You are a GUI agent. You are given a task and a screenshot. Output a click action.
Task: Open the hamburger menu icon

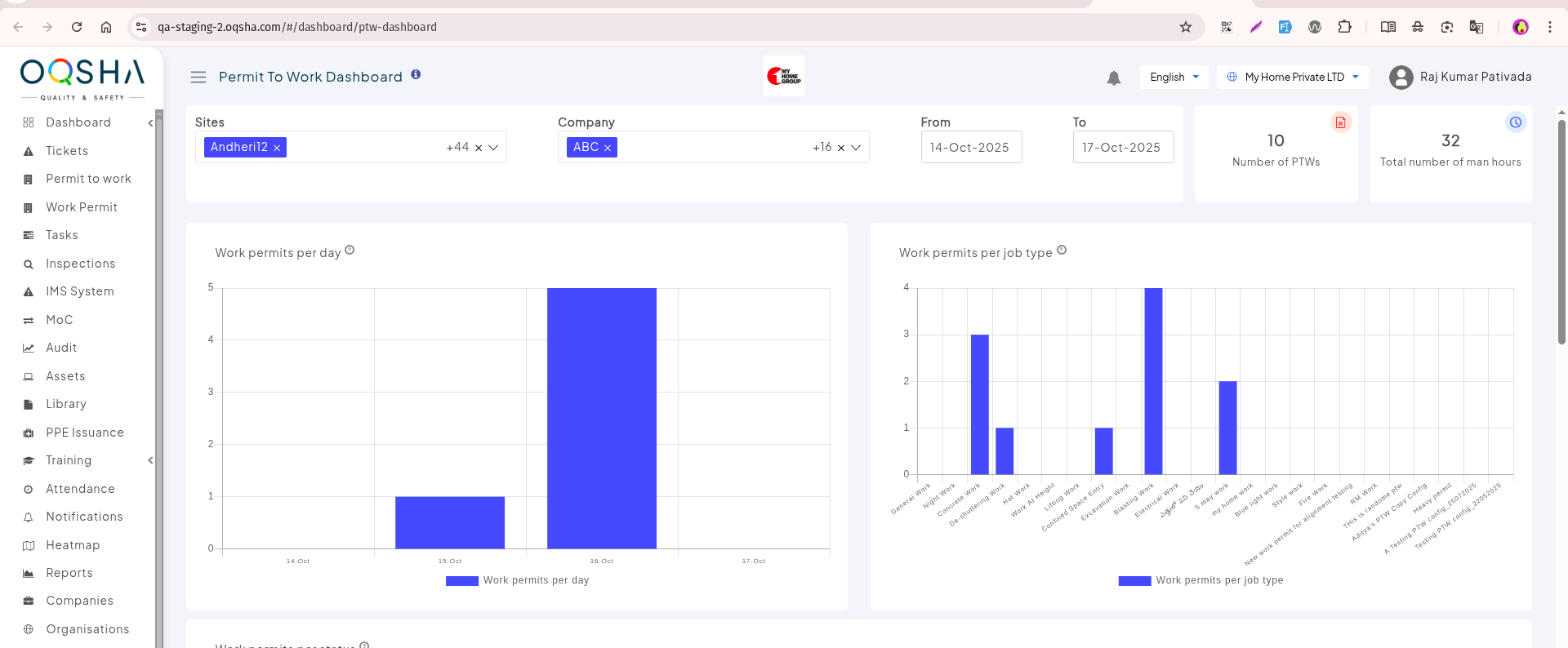(x=198, y=78)
